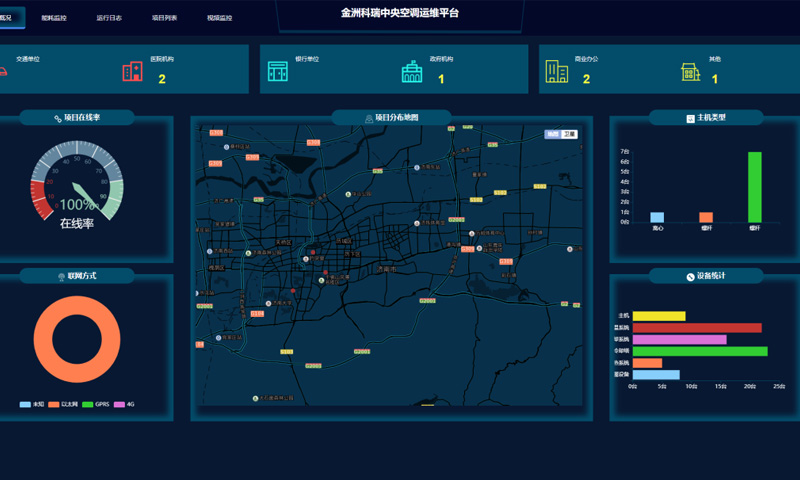The image size is (800, 480).
Task: Click the 4G pink legend swatch
Action: (x=119, y=404)
